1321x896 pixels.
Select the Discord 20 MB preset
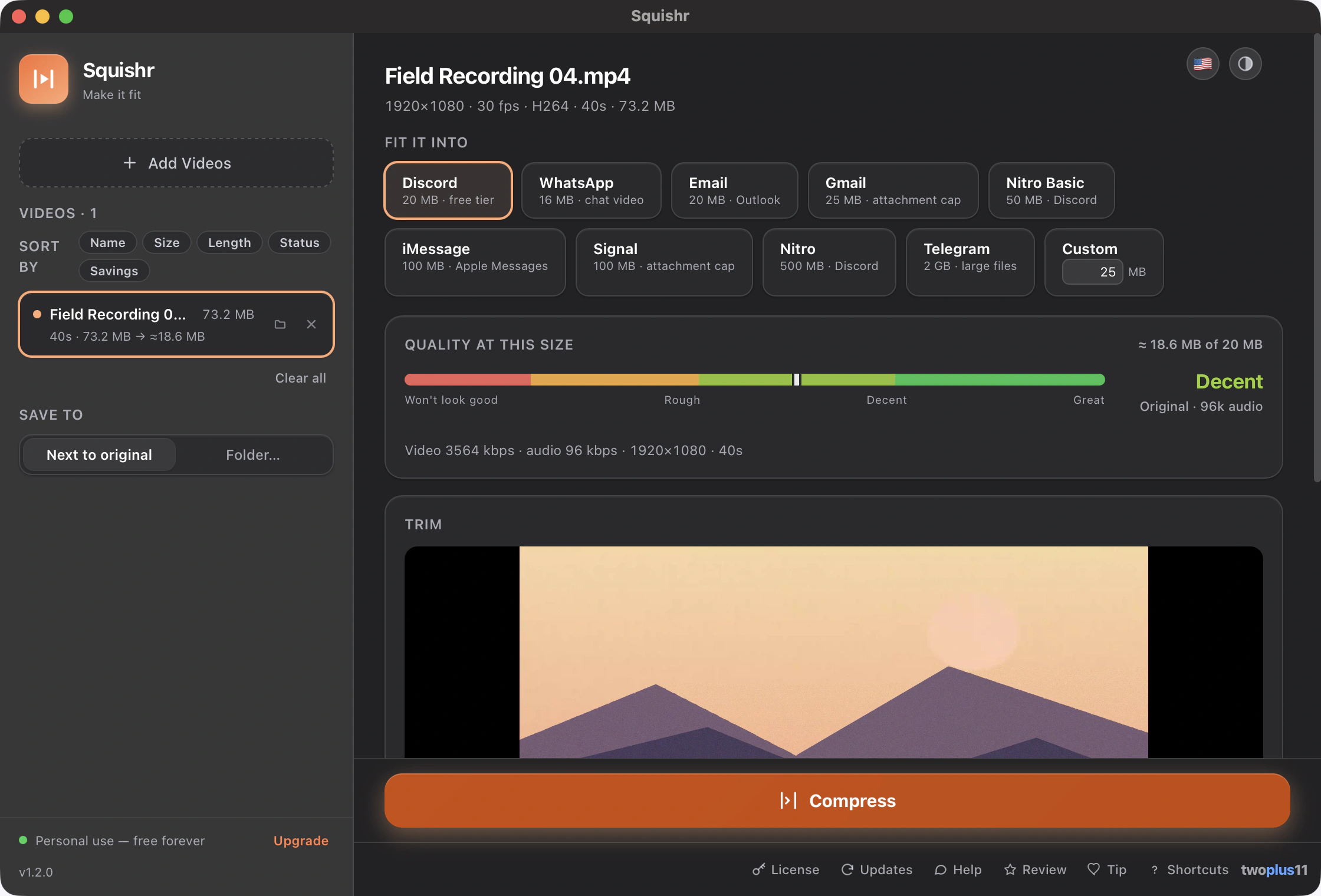(448, 190)
